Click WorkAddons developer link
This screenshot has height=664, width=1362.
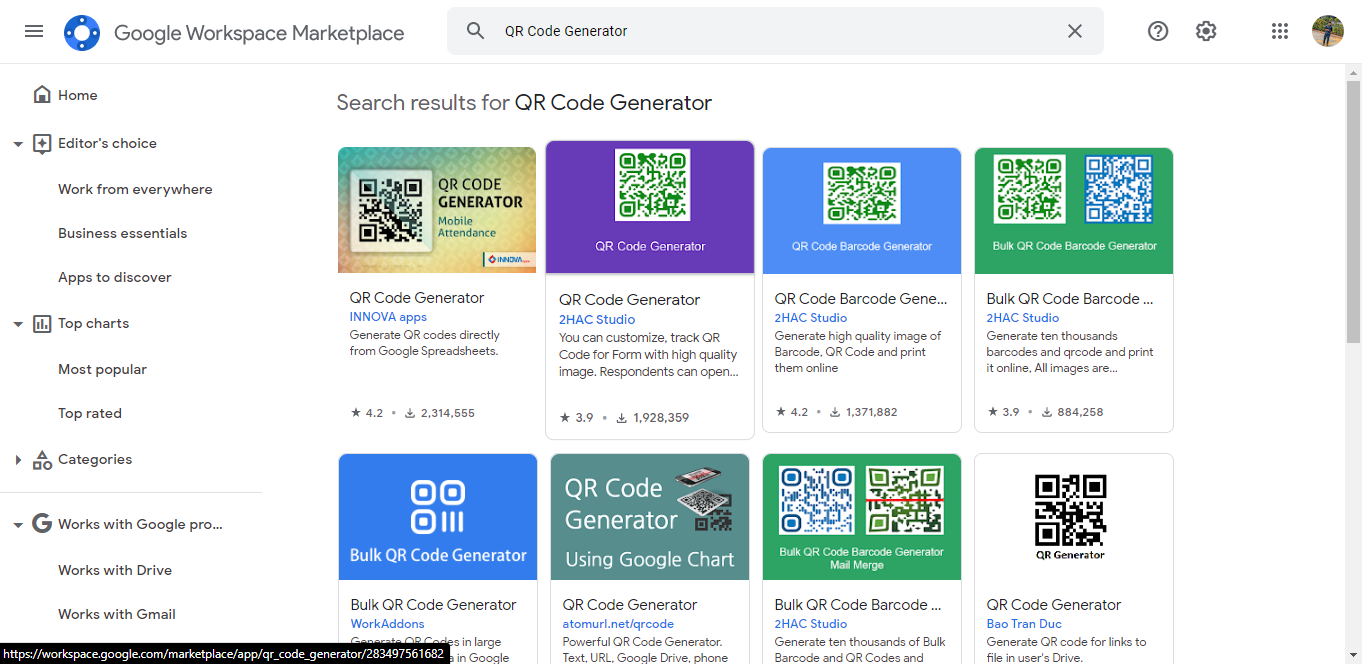click(x=388, y=624)
